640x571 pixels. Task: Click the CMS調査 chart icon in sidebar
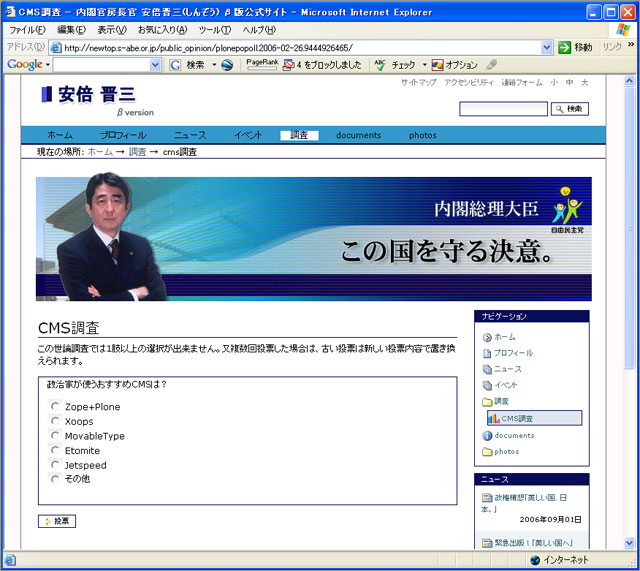click(x=494, y=418)
